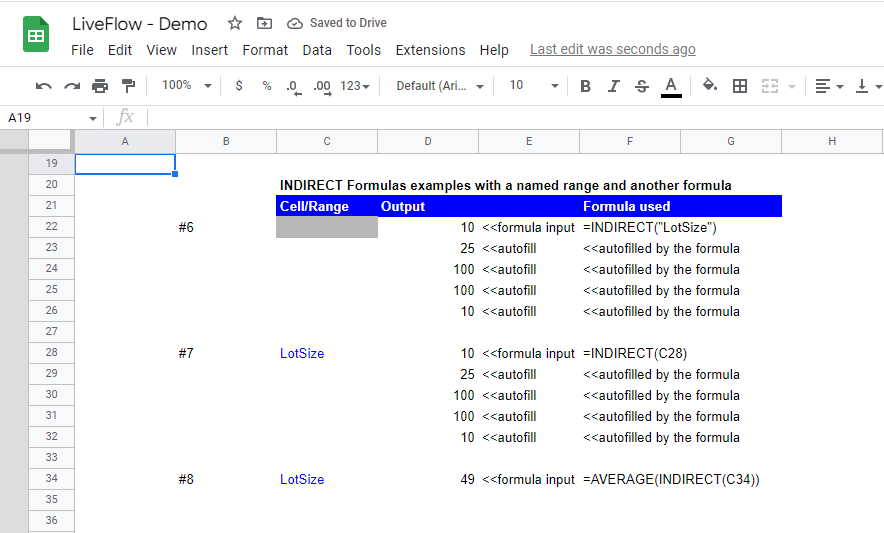This screenshot has width=884, height=533.
Task: Click the move to folder icon
Action: click(x=264, y=23)
